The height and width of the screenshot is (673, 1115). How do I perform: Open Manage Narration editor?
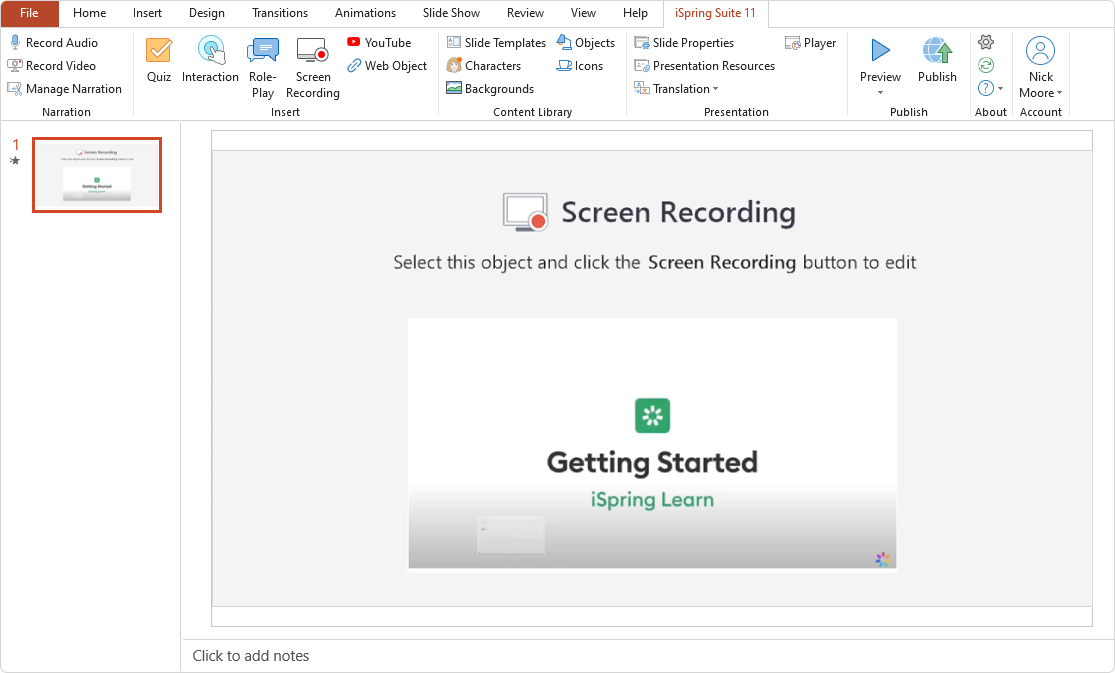65,89
